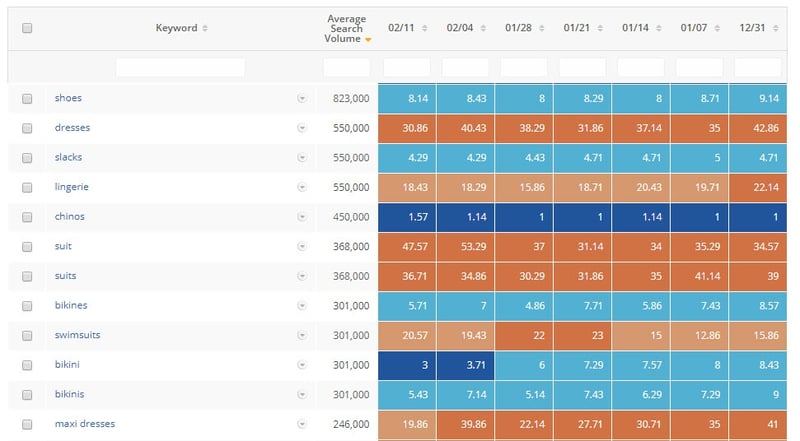Open the maxi dresses keyword link
This screenshot has width=800, height=441.
(85, 424)
